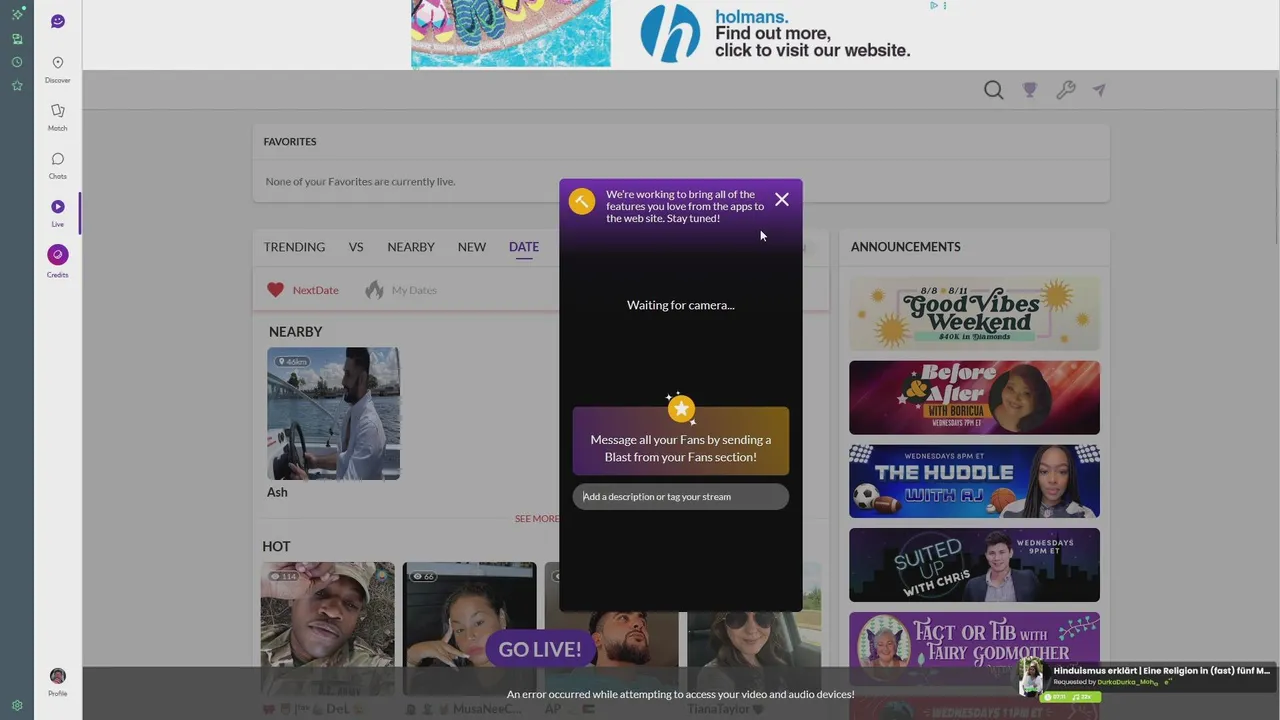Image resolution: width=1280 pixels, height=720 pixels.
Task: Open the clock history icon in the dark sidebar
Action: [x=17, y=62]
